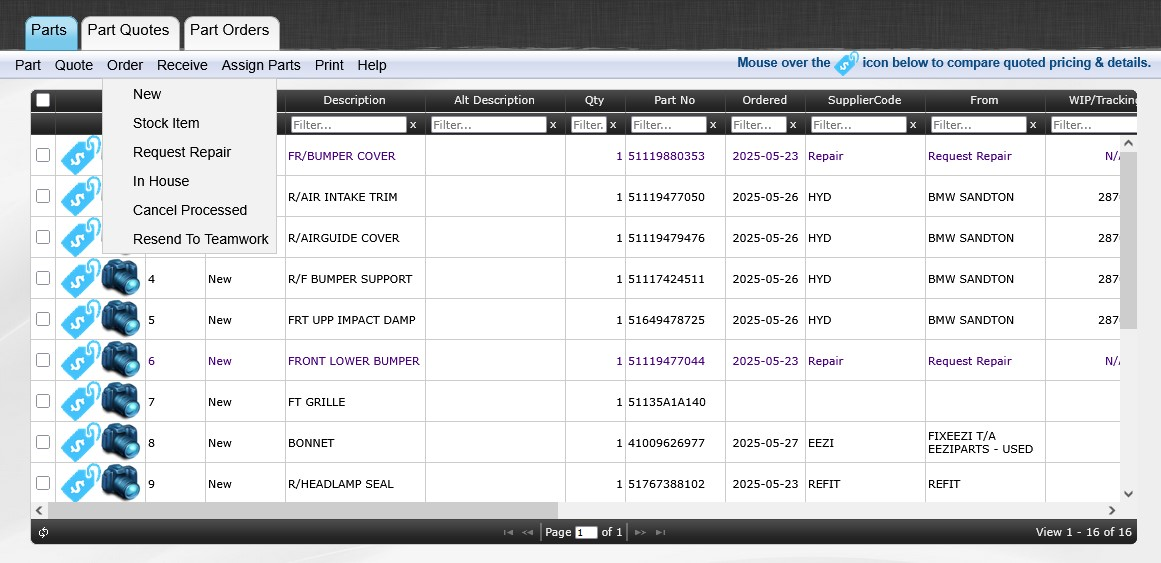The height and width of the screenshot is (563, 1161).
Task: Open the camera icon for R/HEADLAMP SEAL
Action: 121,484
